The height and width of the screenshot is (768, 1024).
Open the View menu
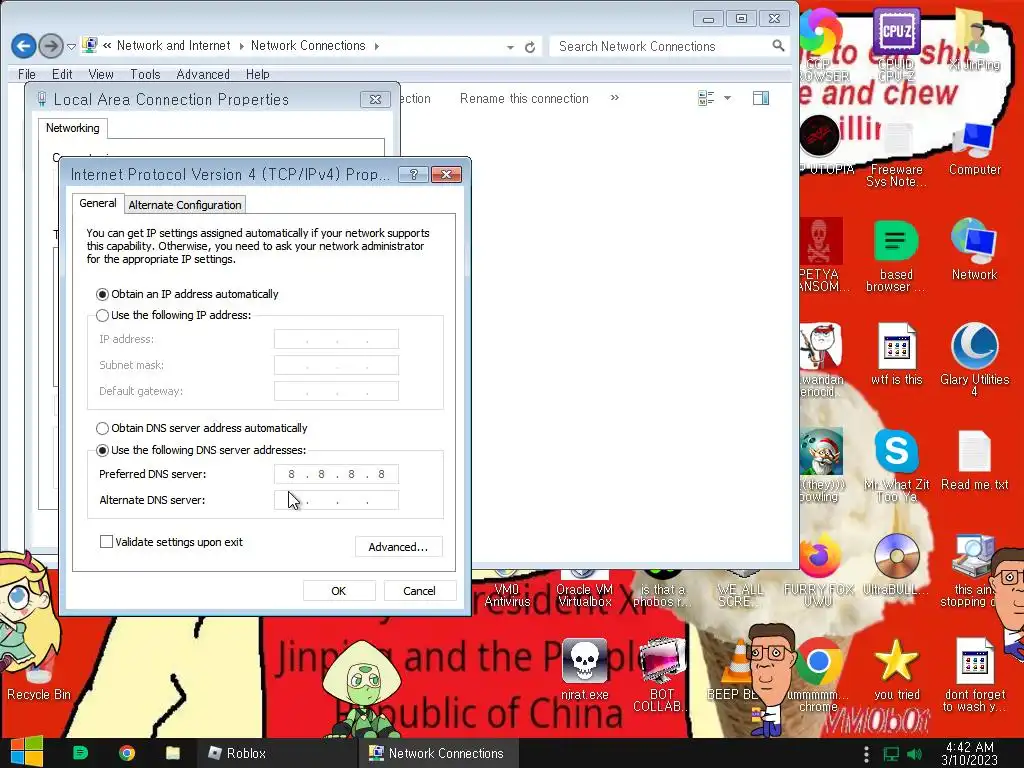(101, 74)
